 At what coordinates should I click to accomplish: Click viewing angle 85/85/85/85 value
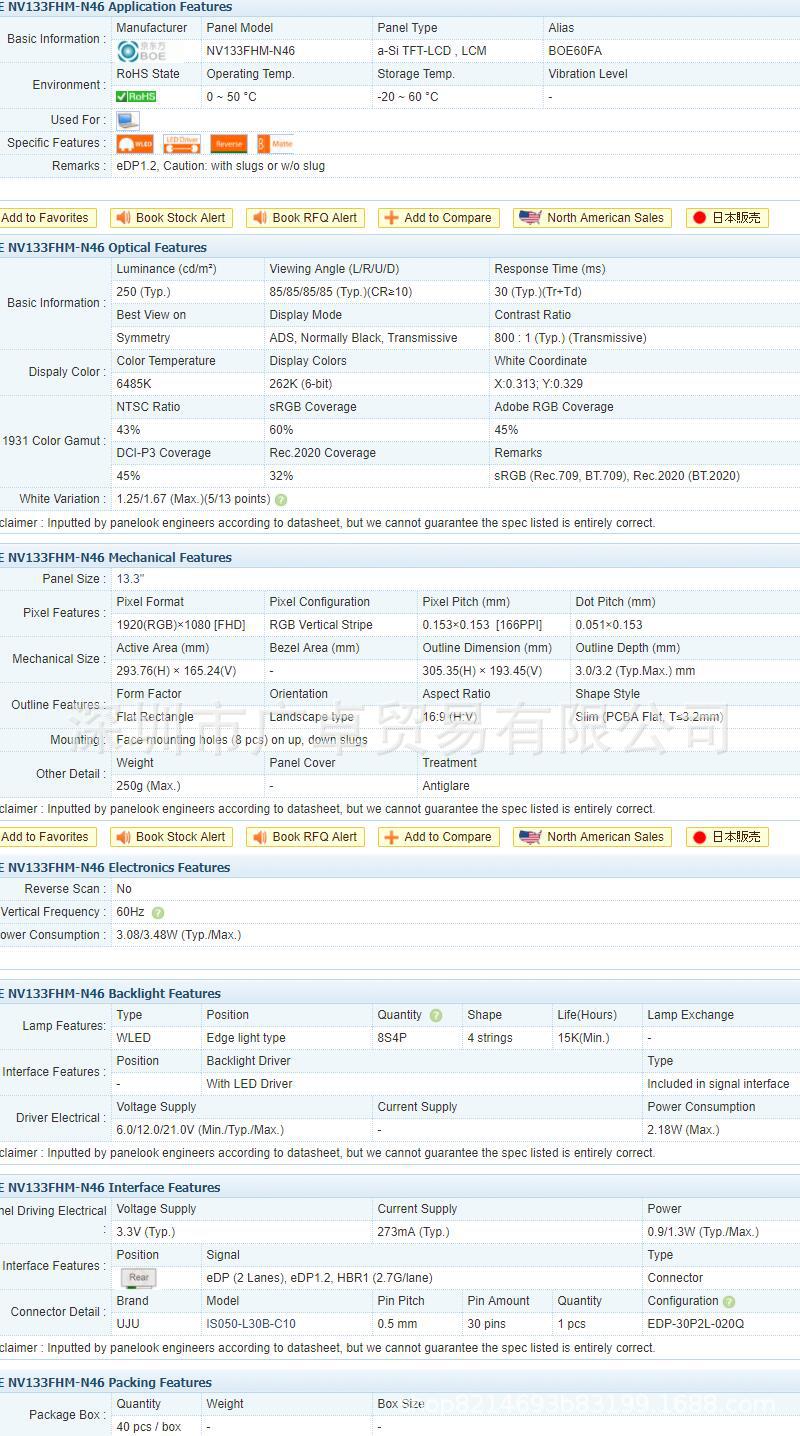click(340, 292)
